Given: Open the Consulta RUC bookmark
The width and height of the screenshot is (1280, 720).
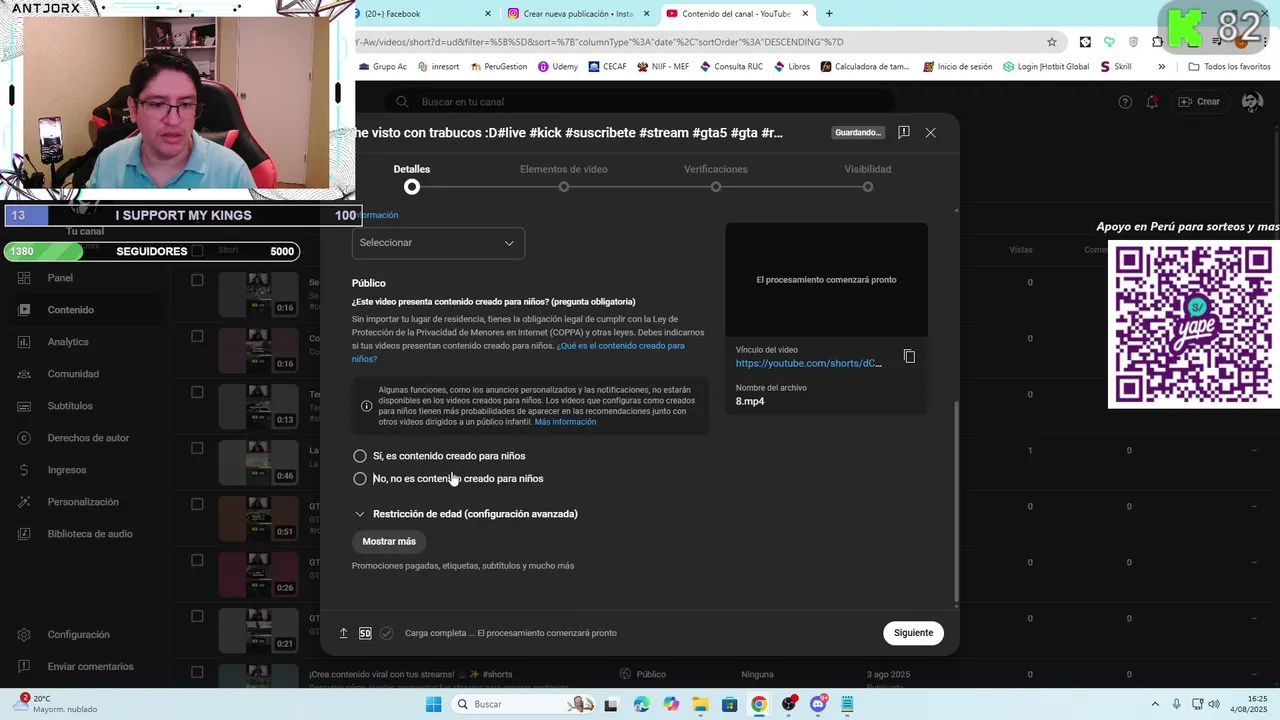Looking at the screenshot, I should click(731, 67).
